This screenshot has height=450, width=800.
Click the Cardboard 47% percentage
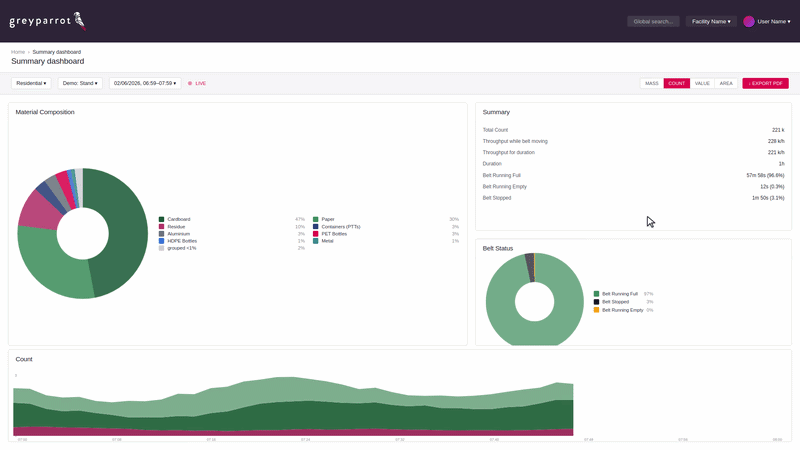300,219
